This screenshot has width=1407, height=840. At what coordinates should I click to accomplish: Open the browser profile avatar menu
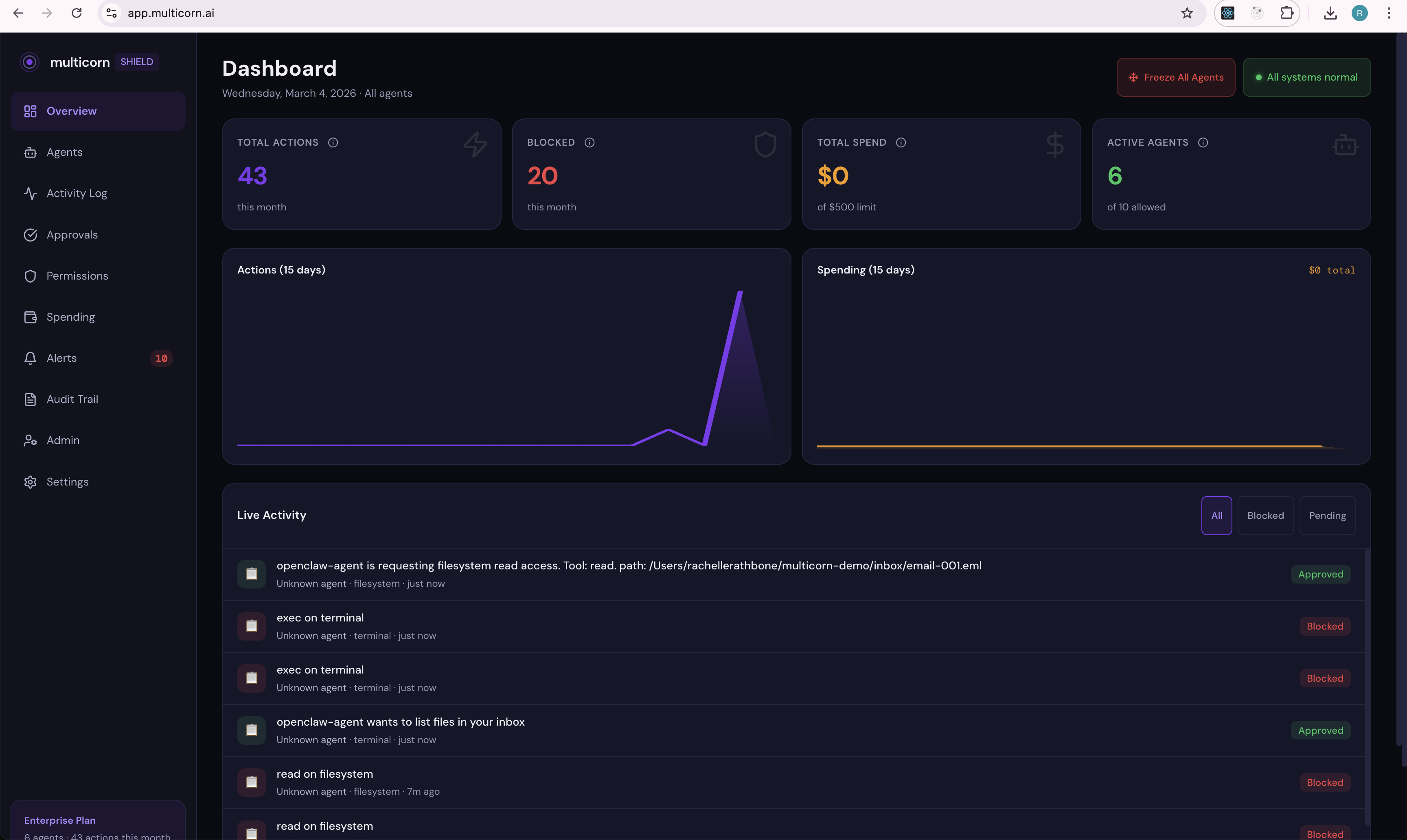1359,13
